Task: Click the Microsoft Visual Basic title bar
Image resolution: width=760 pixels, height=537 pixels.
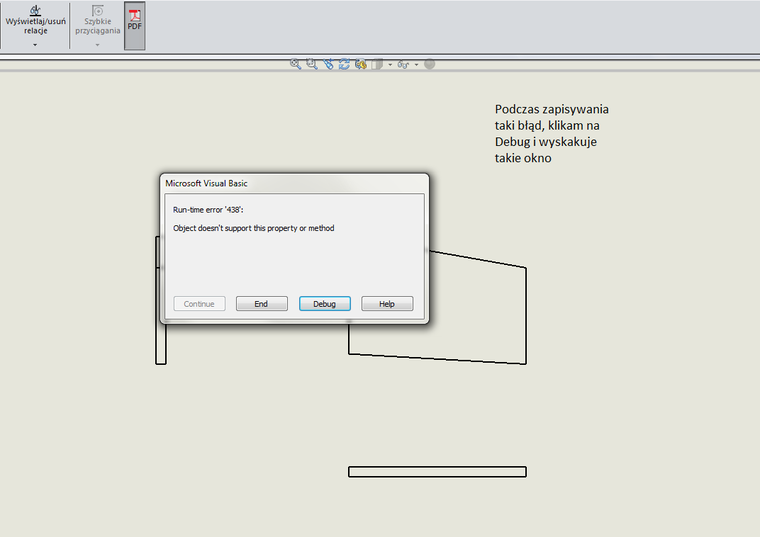Action: point(294,183)
